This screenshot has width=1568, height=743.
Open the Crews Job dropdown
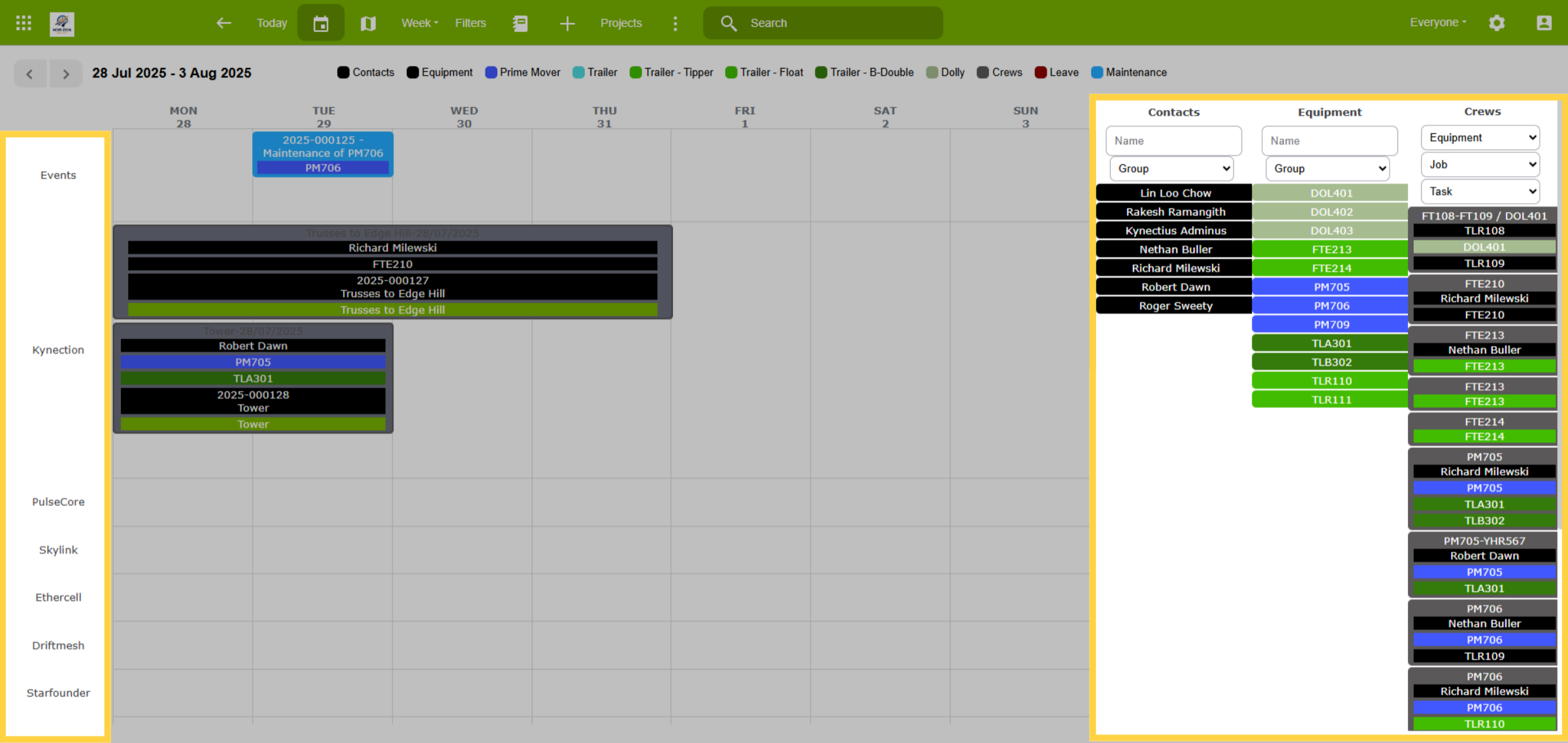pos(1480,165)
